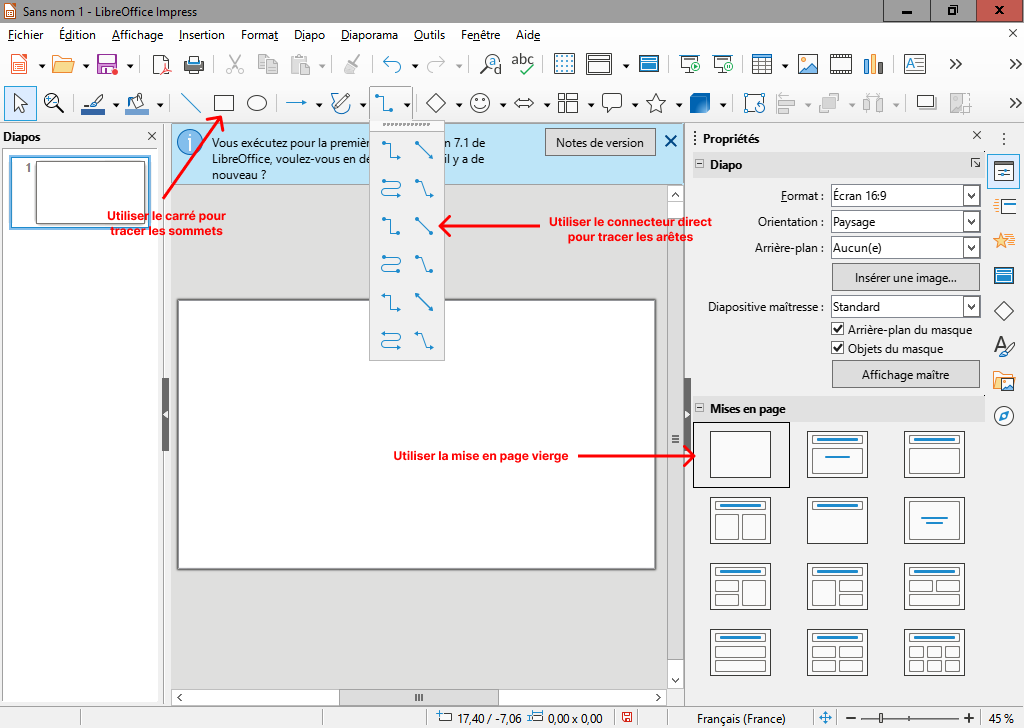Click the Print toolbar icon
1024x728 pixels.
(194, 64)
